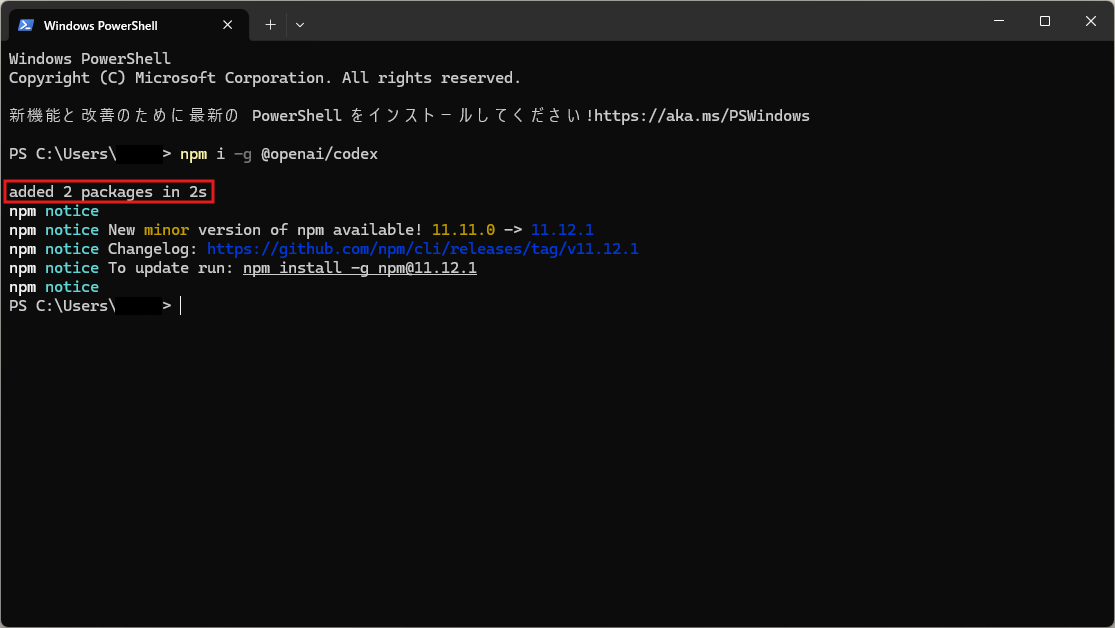1115x628 pixels.
Task: Click the PowerShell icon in the tab
Action: click(x=26, y=25)
